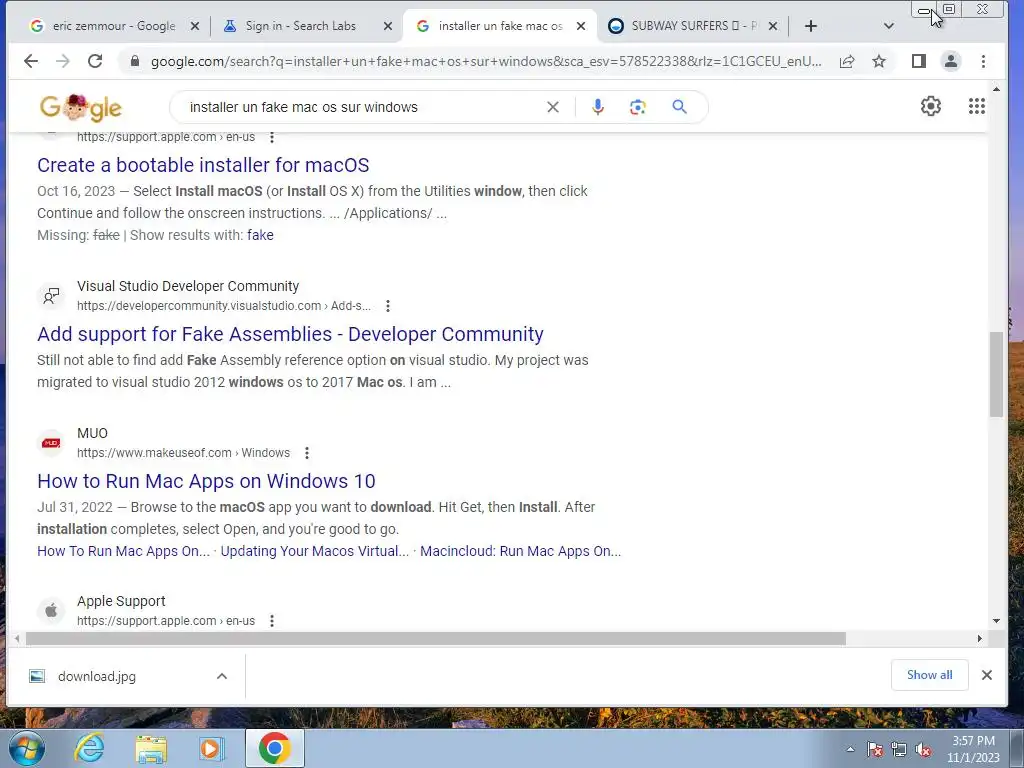Open more options for Visual Studio result

pos(388,306)
